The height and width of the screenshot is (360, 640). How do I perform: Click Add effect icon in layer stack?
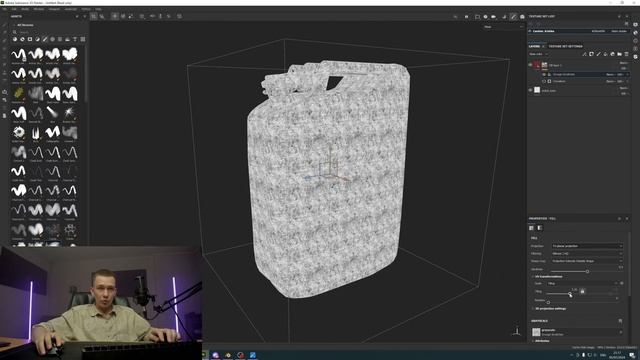(584, 54)
